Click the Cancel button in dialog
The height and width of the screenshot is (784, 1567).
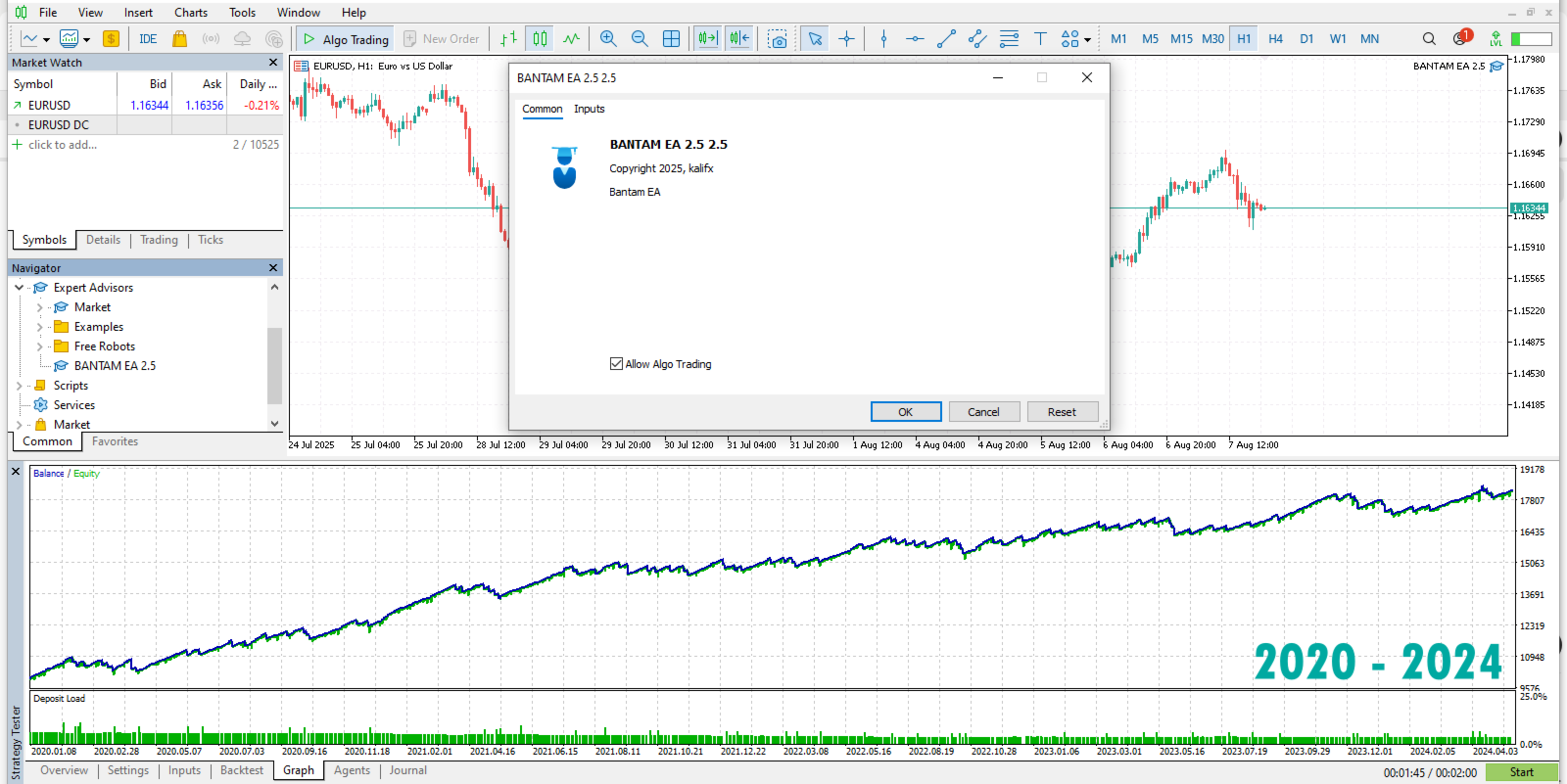tap(984, 412)
